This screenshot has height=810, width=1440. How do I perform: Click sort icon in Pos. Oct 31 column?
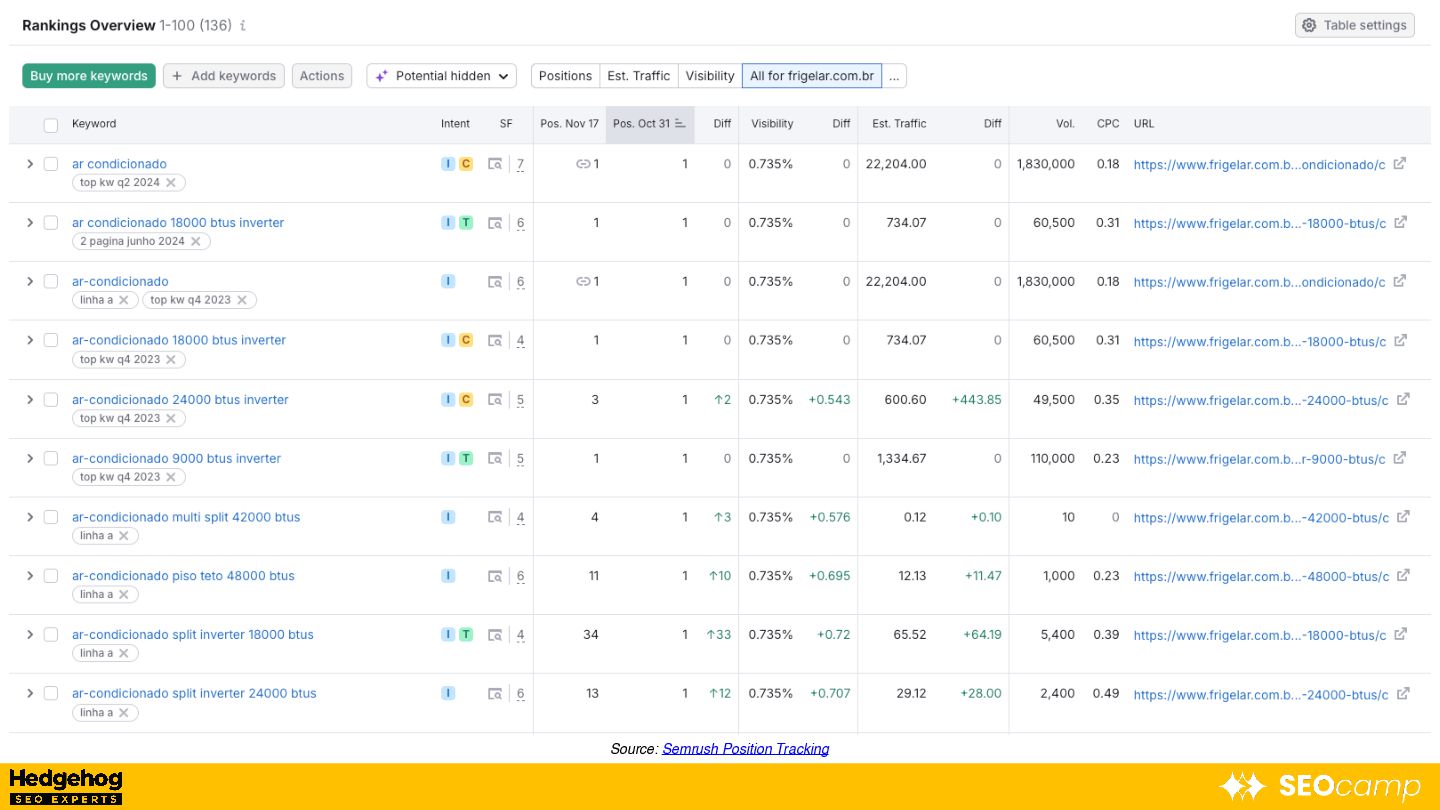pos(680,124)
